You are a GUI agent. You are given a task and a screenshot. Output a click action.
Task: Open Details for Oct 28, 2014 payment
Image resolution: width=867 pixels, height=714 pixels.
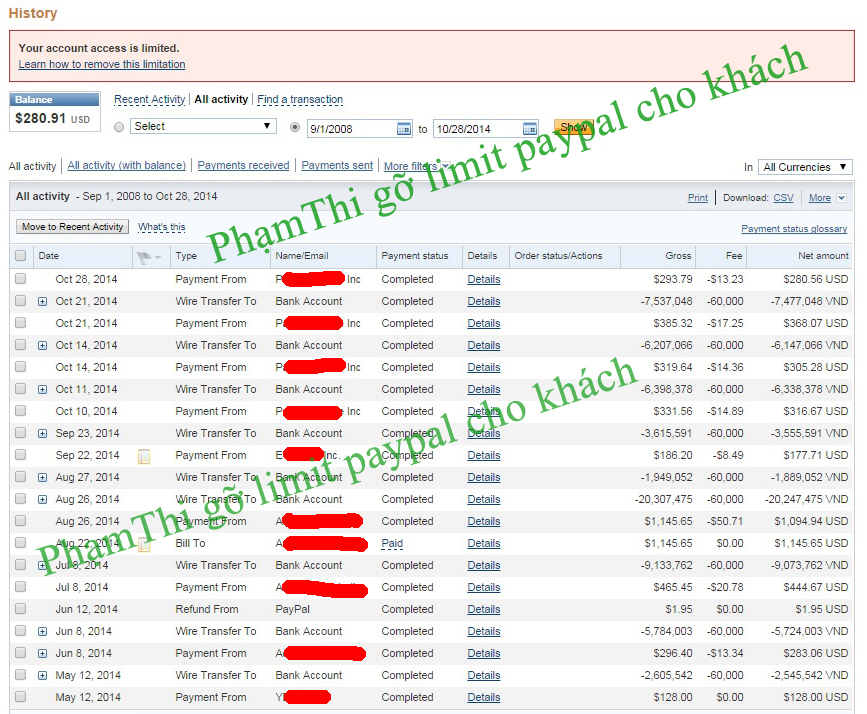[x=484, y=279]
